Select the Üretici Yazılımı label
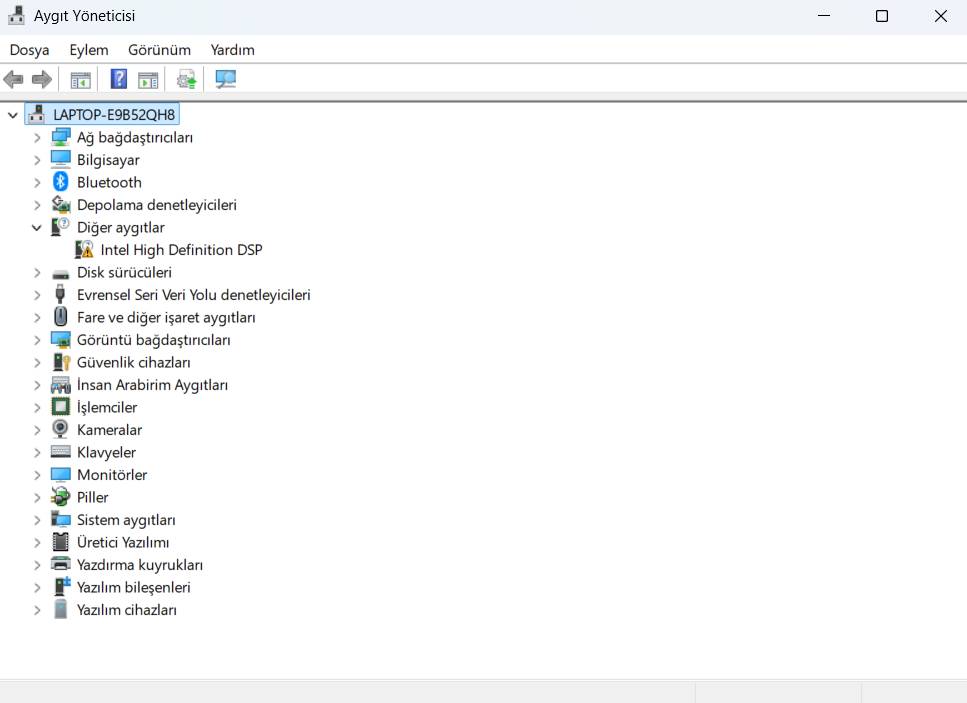 tap(123, 542)
